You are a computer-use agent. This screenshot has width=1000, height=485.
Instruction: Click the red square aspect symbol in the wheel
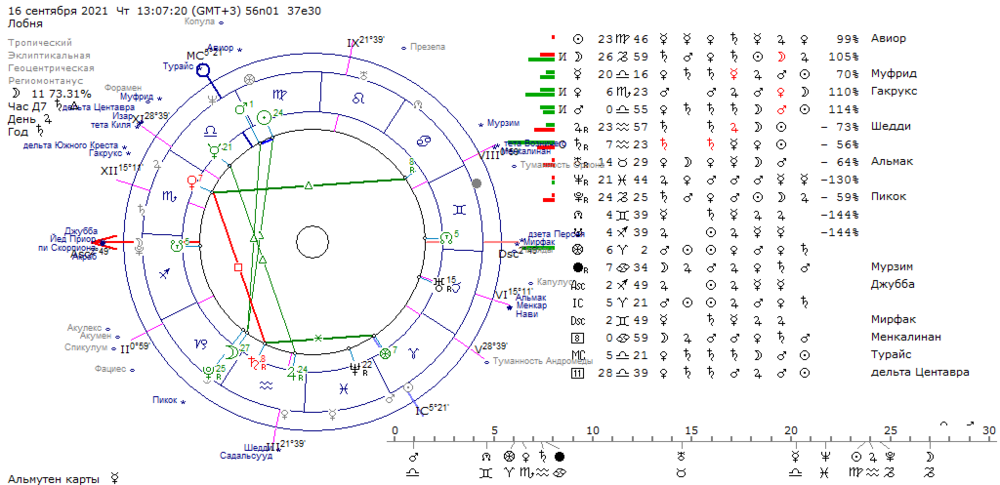coord(238,267)
